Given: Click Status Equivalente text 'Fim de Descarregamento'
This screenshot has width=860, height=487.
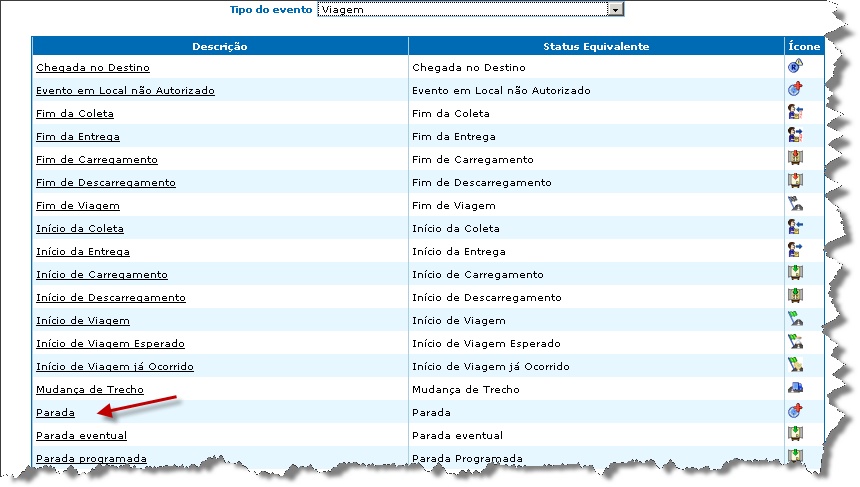Looking at the screenshot, I should [x=482, y=183].
